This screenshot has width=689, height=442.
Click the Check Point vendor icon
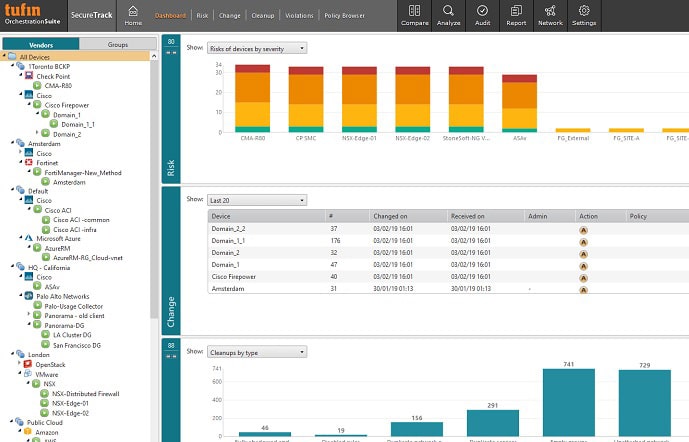pos(29,76)
